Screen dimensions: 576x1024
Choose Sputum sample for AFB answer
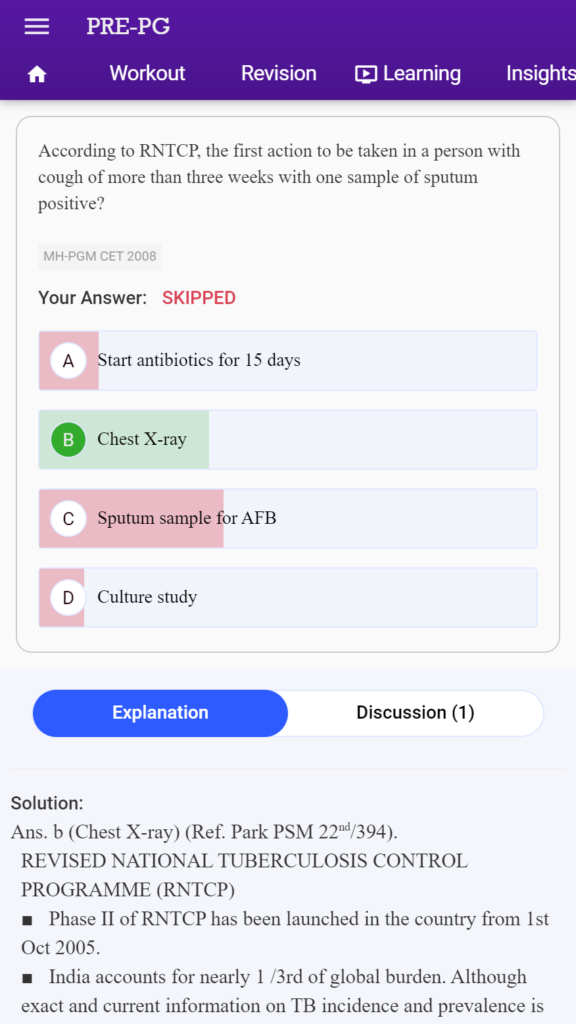click(x=288, y=519)
